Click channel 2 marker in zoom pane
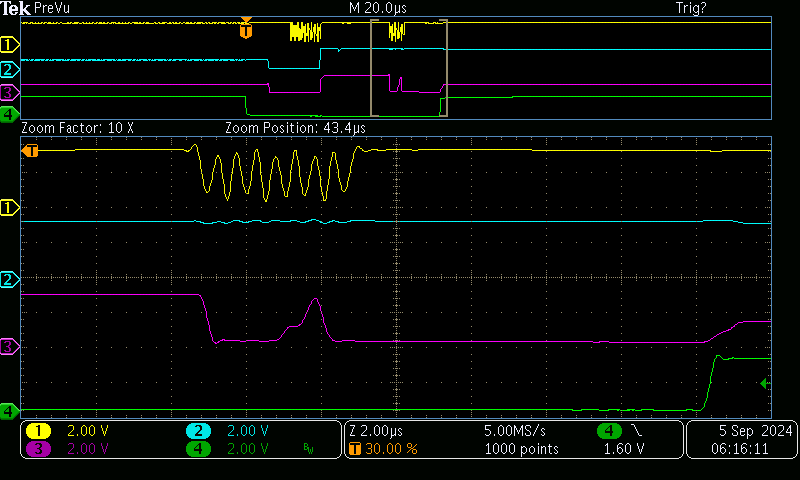 [9, 280]
